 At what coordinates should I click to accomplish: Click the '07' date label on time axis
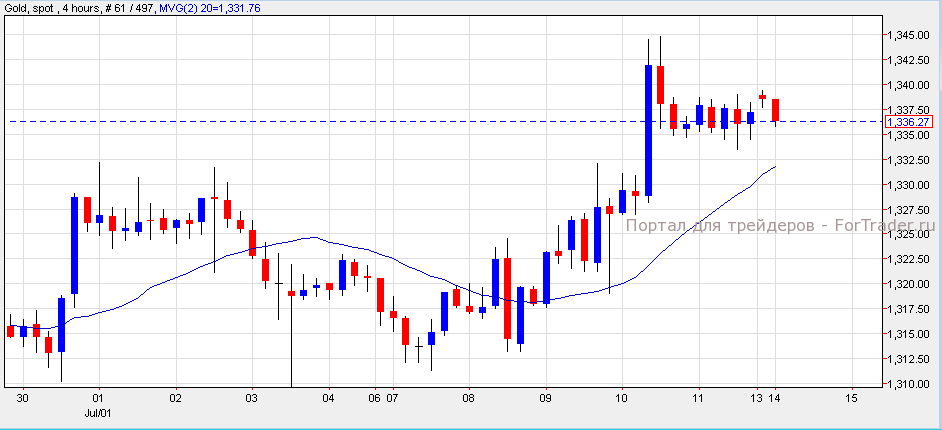click(392, 398)
